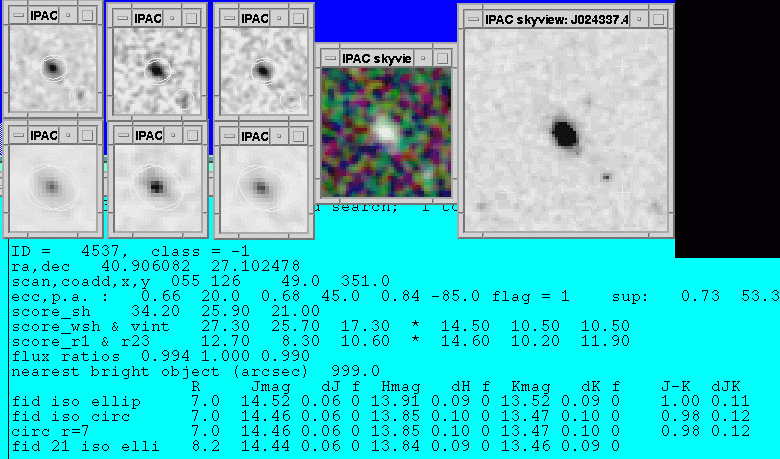Click the small faint source below the galaxy in the J024337.4 image
The width and height of the screenshot is (780, 459).
pyautogui.click(x=606, y=177)
